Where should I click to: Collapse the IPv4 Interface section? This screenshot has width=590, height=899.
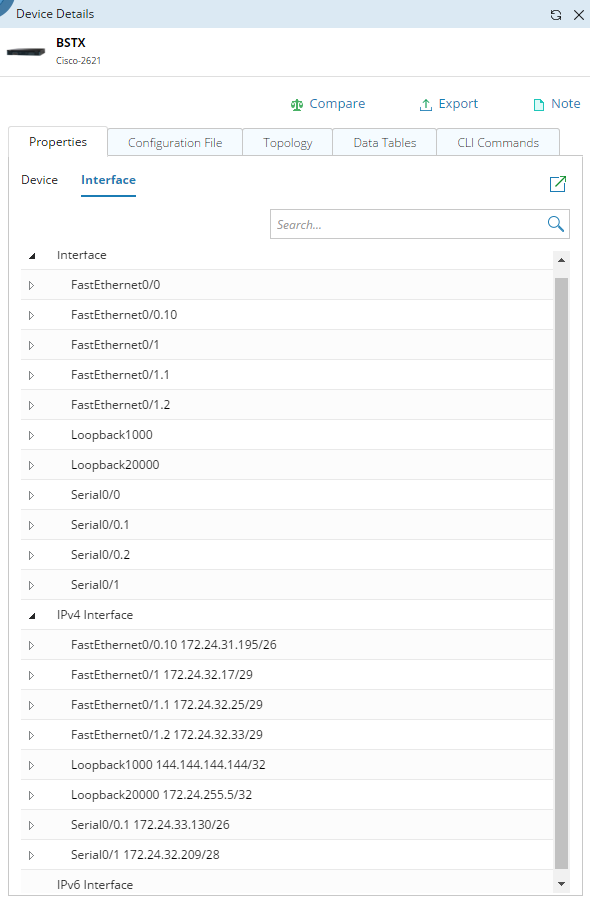(x=32, y=615)
